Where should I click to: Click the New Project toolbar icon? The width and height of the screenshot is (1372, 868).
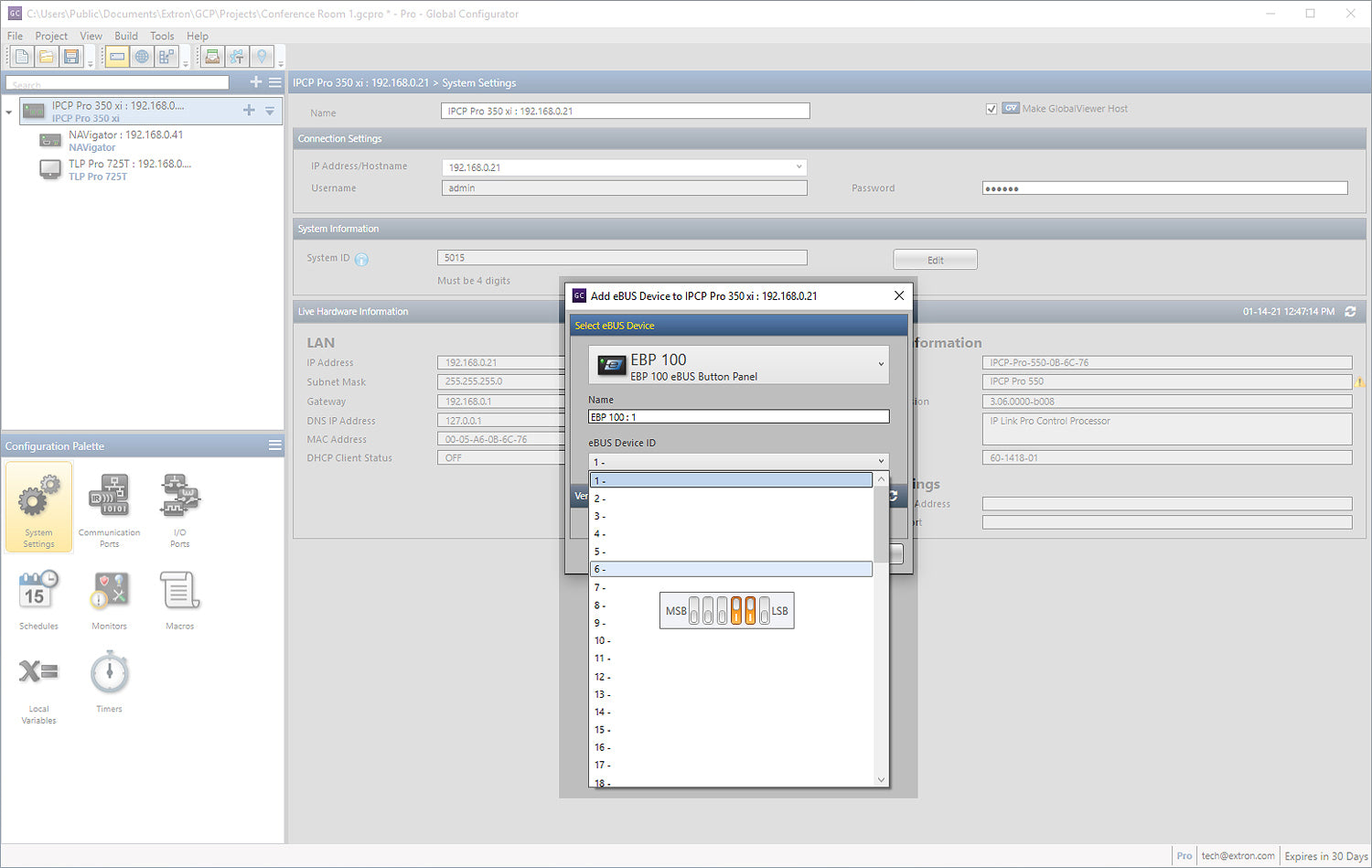tap(21, 57)
